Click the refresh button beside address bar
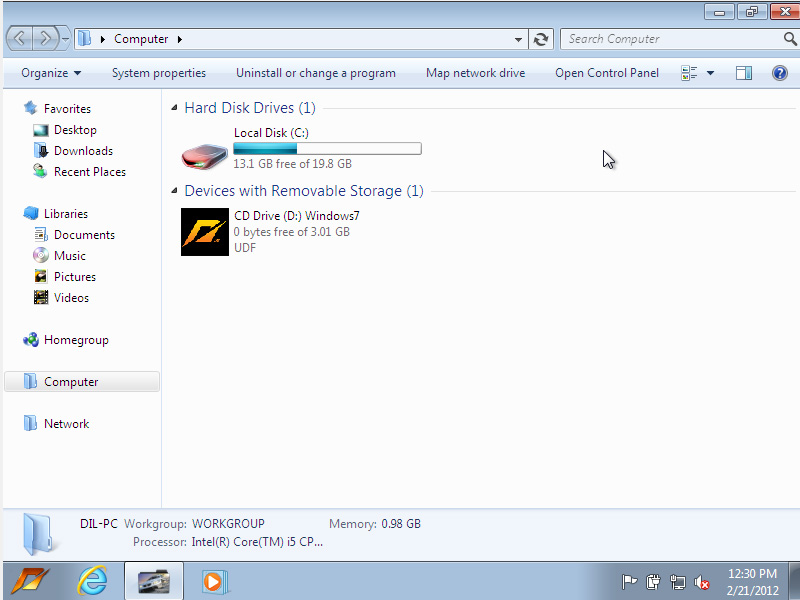This screenshot has width=800, height=600. pyautogui.click(x=541, y=39)
